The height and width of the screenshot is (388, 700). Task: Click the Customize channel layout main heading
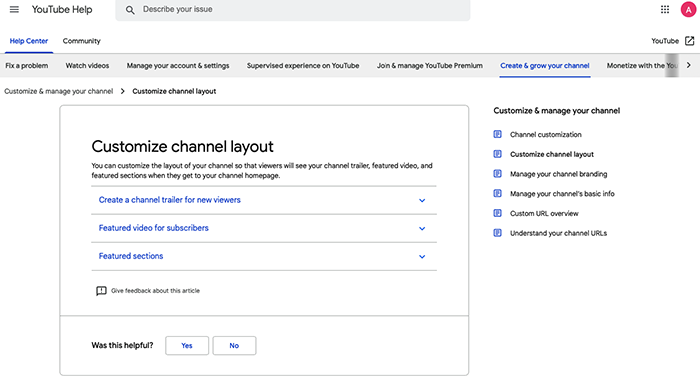click(183, 146)
